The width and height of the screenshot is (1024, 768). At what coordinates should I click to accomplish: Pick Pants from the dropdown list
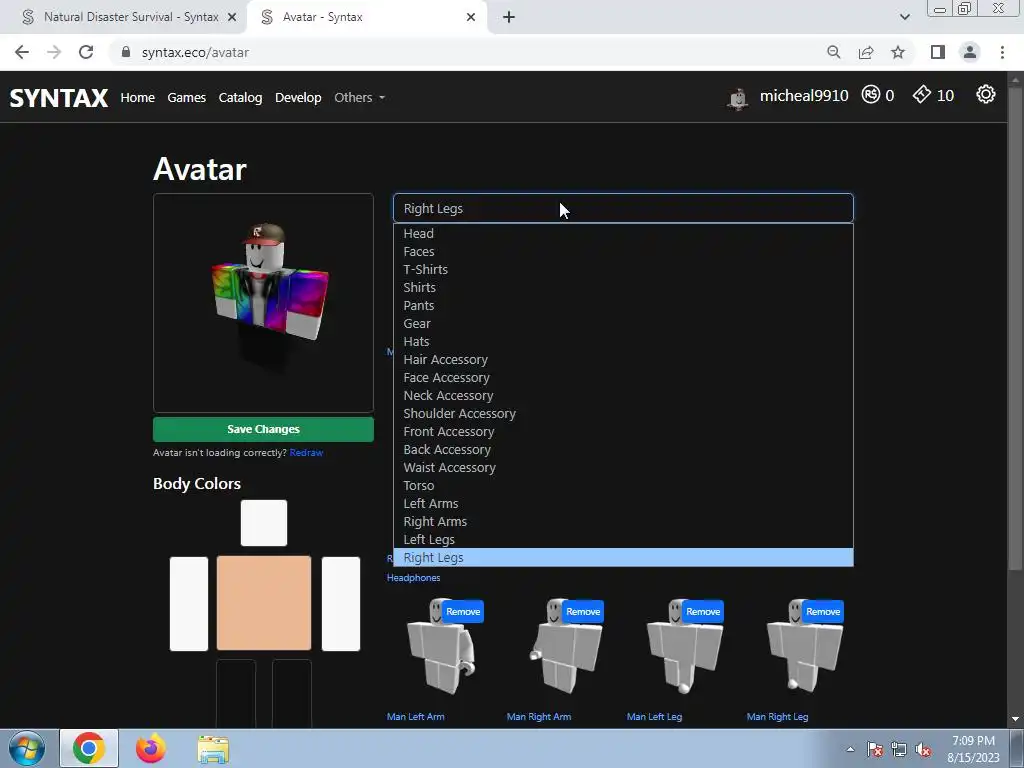pyautogui.click(x=623, y=305)
